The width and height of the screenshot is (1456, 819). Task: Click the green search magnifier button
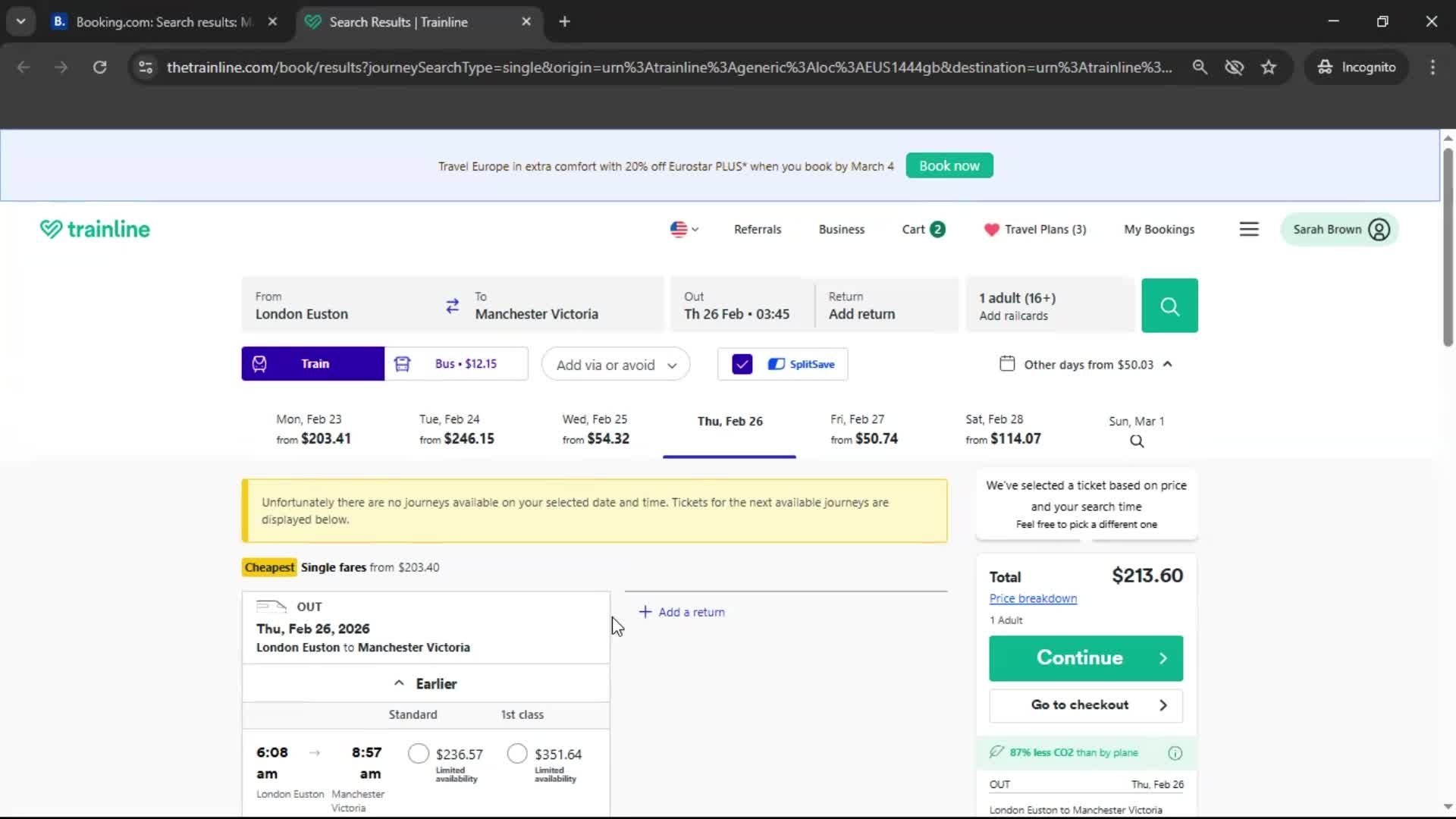pos(1169,305)
